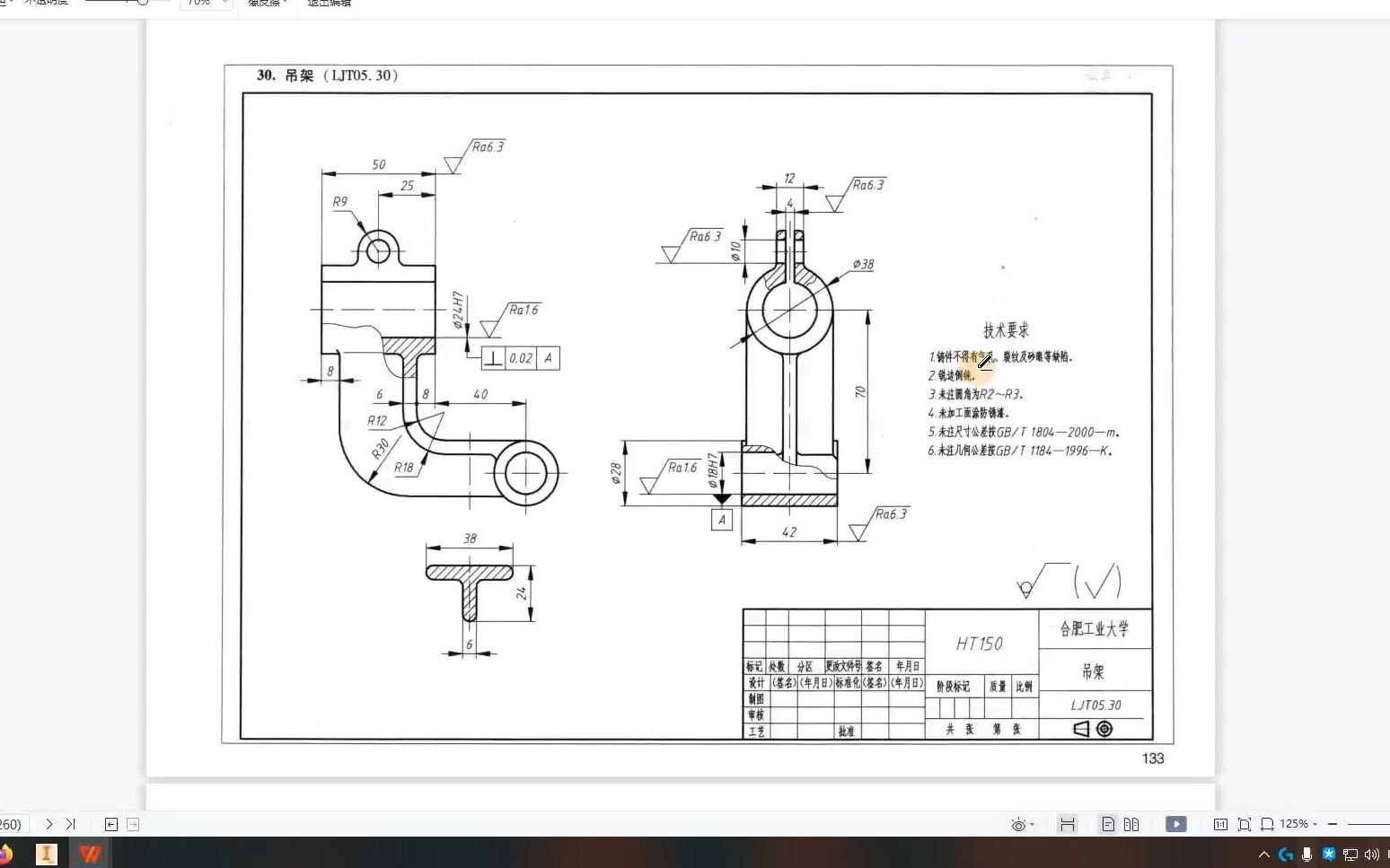The width and height of the screenshot is (1390, 868).
Task: Switch to single page view
Action: click(x=1108, y=824)
